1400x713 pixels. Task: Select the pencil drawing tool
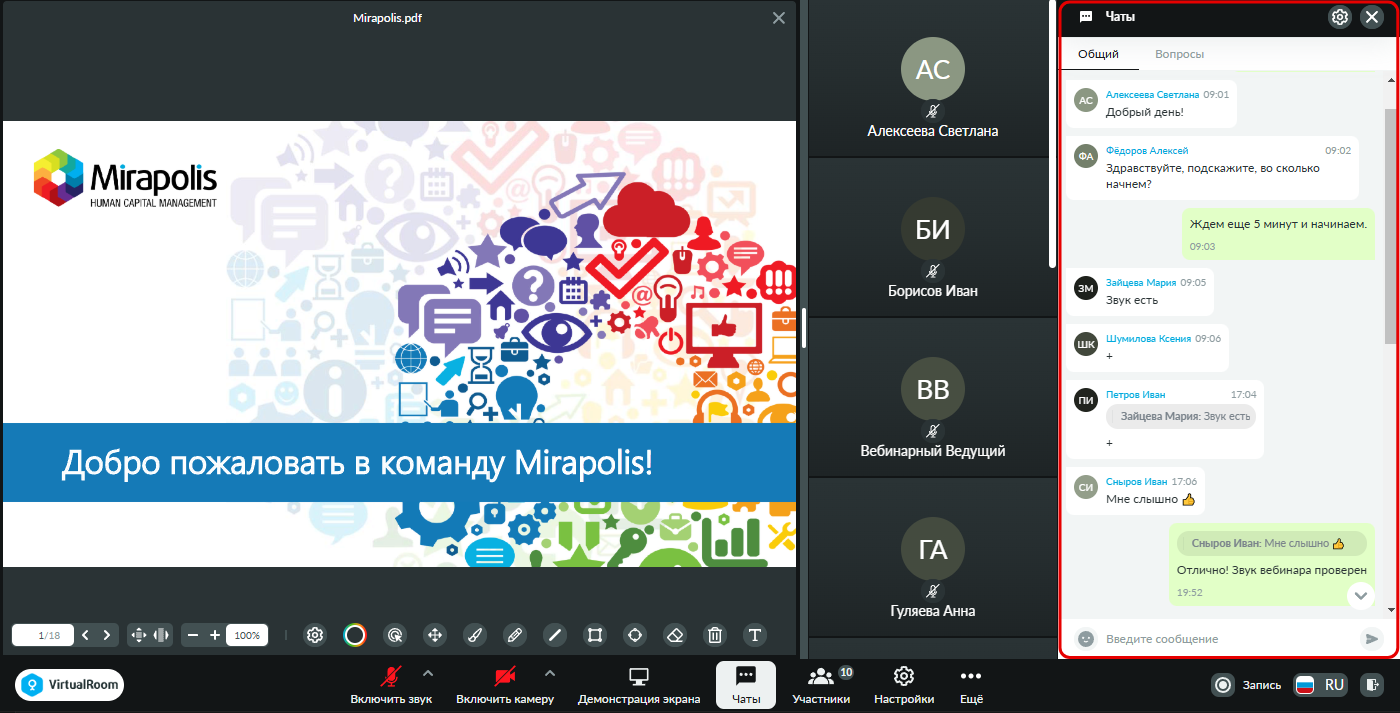[x=515, y=635]
